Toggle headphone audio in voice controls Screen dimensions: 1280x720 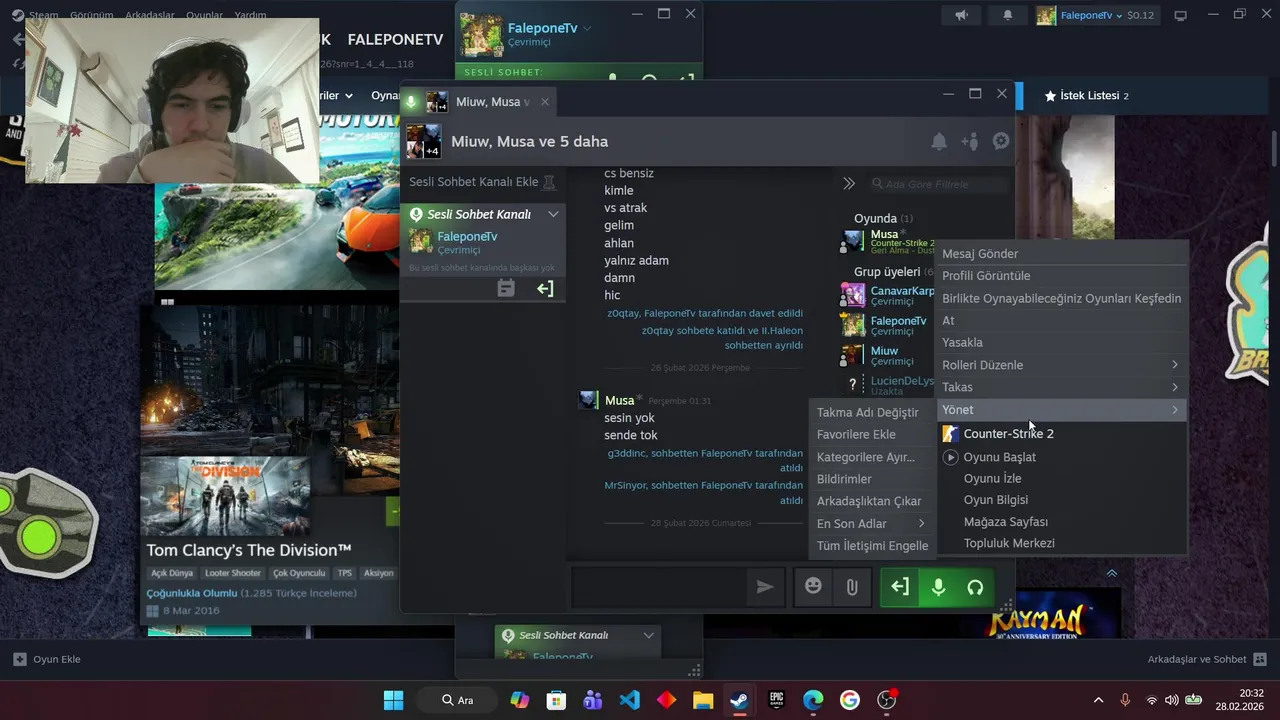(976, 587)
